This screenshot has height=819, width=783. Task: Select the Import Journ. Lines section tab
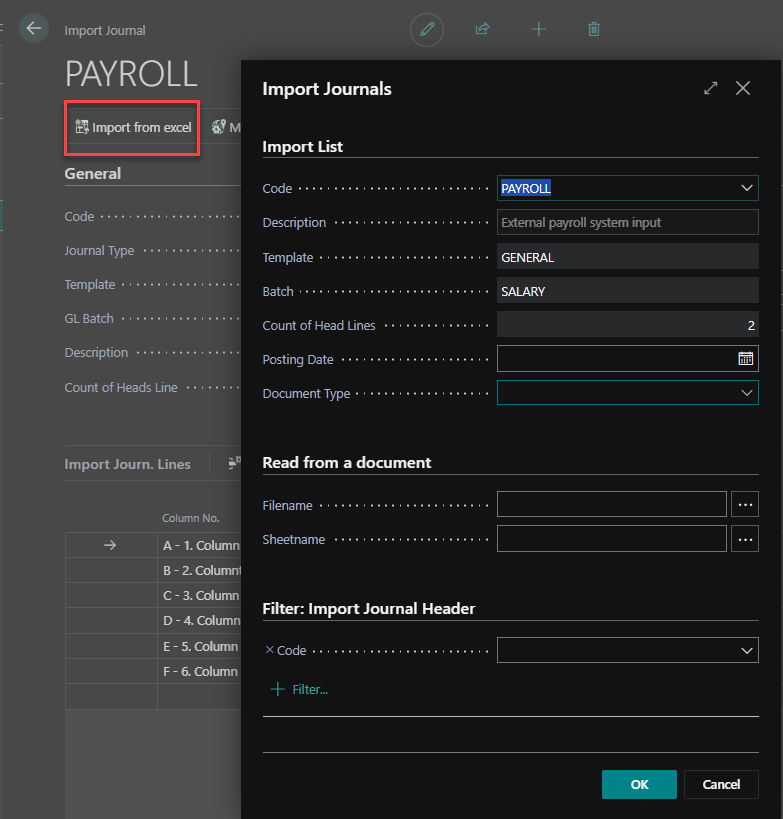pos(127,464)
